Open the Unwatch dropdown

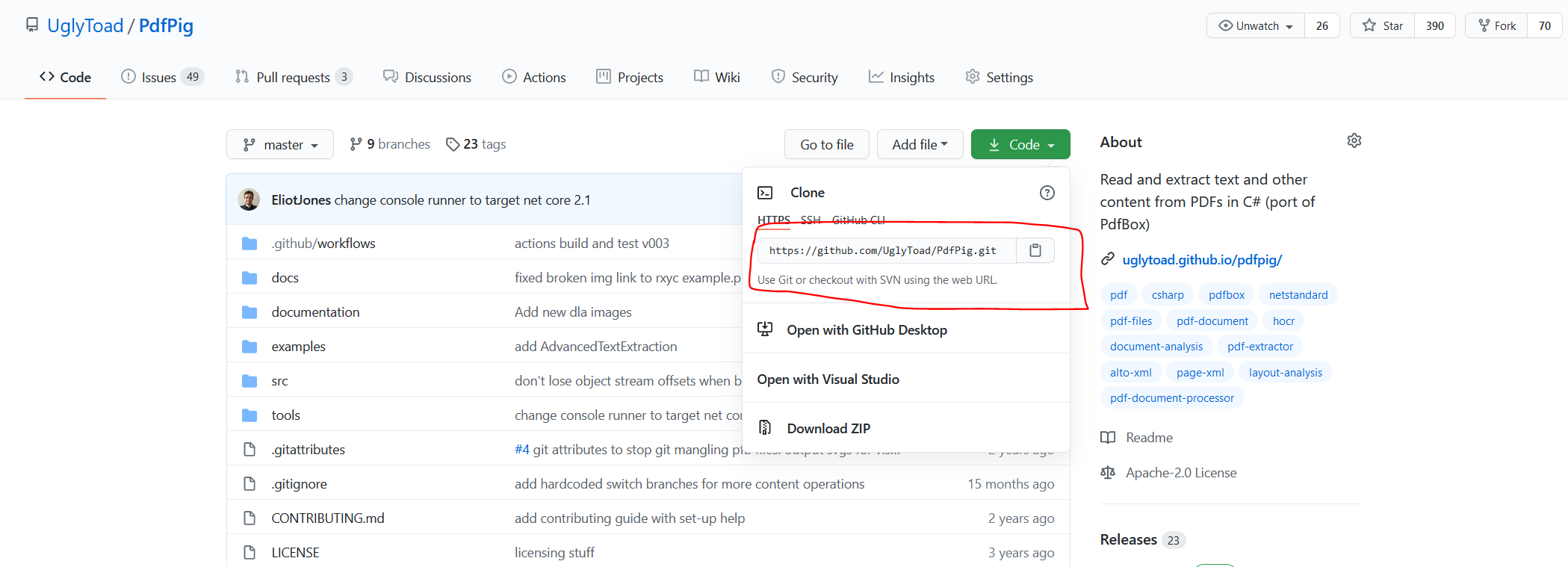1256,25
